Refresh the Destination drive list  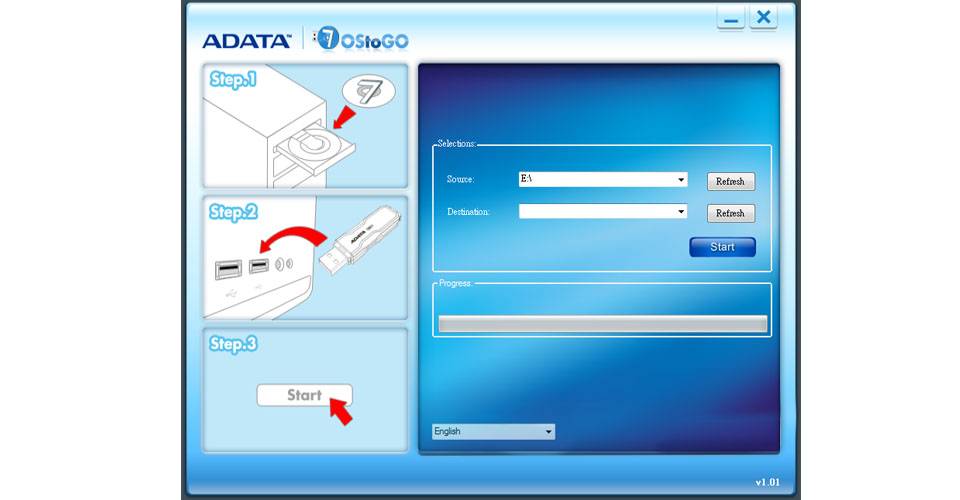tap(731, 214)
